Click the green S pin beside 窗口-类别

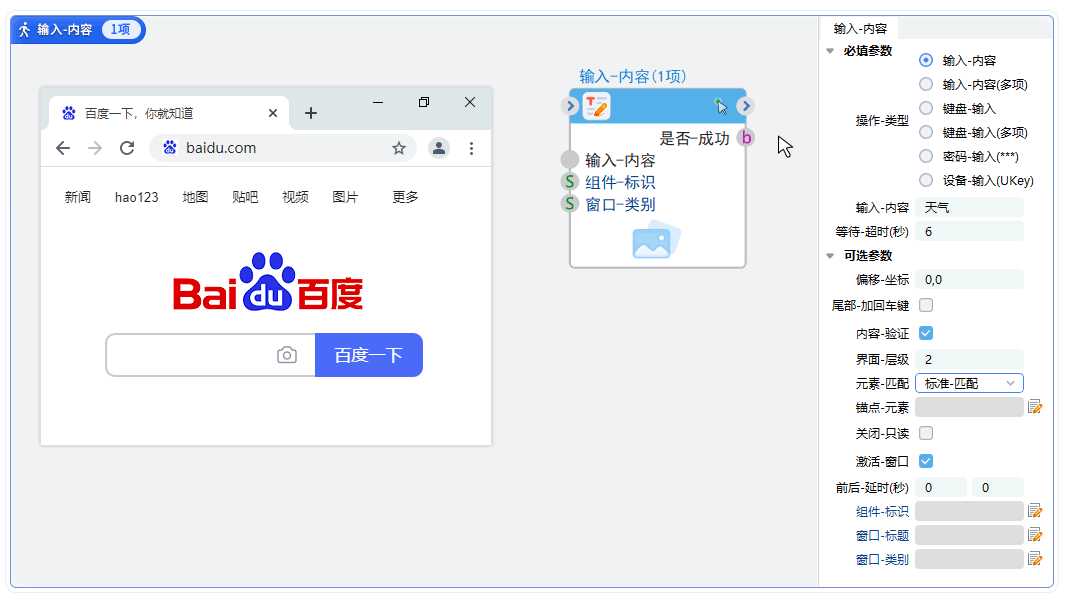pyautogui.click(x=569, y=203)
